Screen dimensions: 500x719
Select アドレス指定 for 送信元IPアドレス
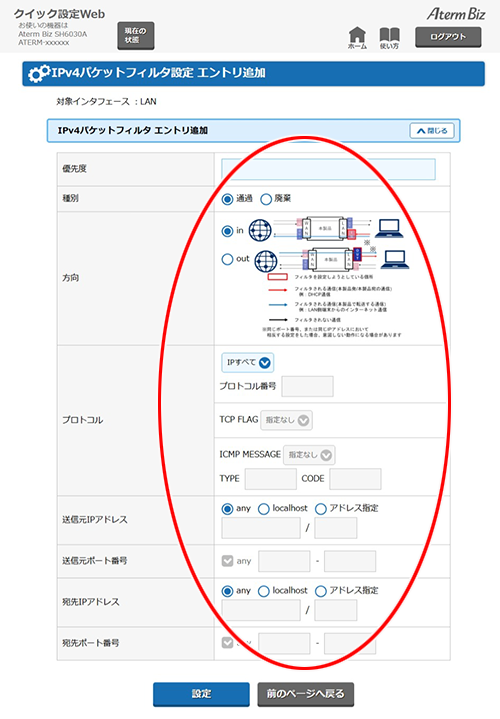321,509
